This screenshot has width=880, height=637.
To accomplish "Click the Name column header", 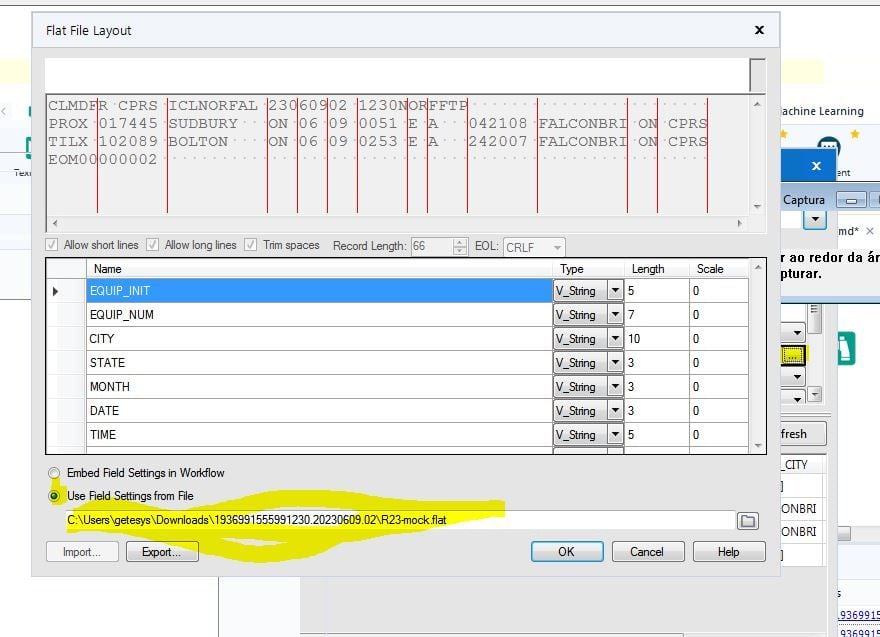I will click(319, 269).
